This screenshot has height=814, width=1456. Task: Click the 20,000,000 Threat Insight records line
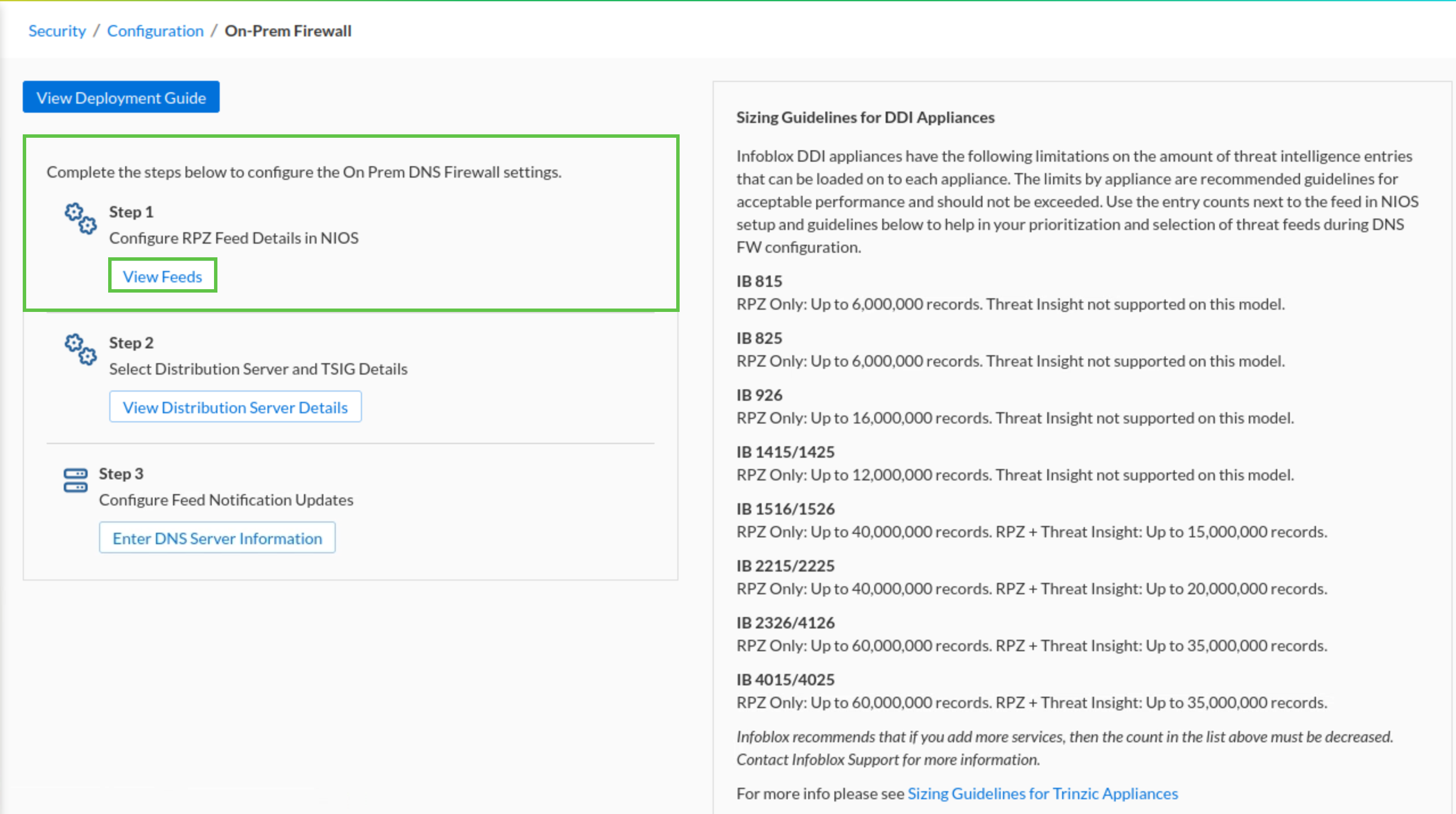point(1032,589)
